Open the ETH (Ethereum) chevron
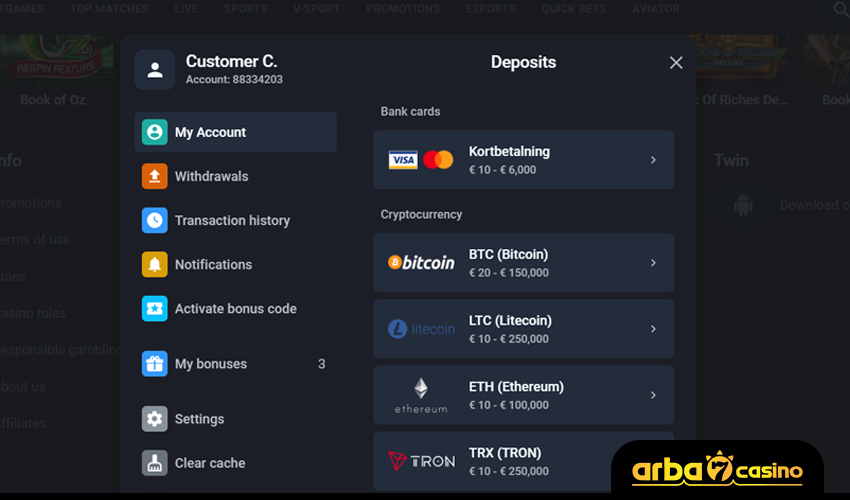 click(x=653, y=395)
